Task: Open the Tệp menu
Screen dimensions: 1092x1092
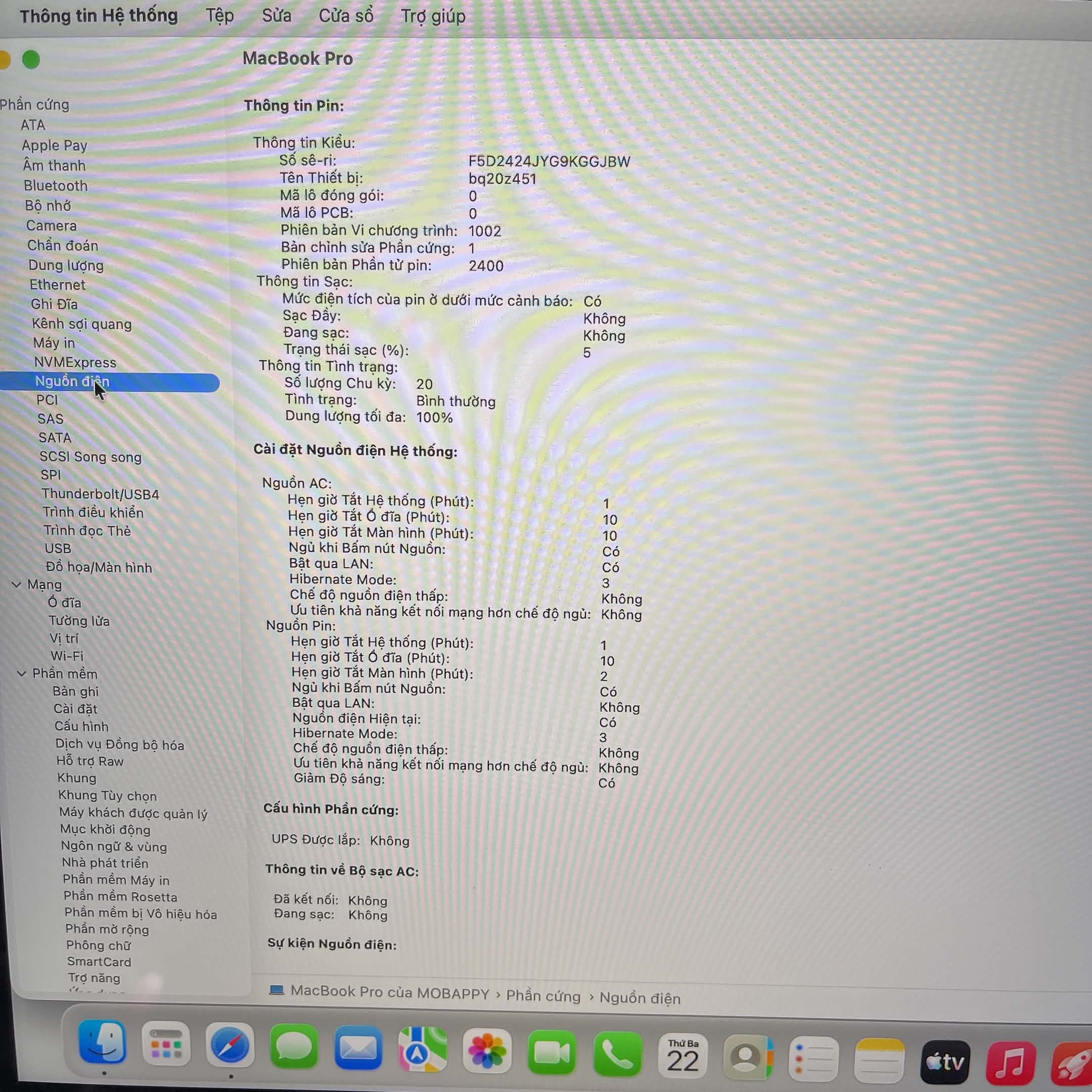Action: [220, 15]
